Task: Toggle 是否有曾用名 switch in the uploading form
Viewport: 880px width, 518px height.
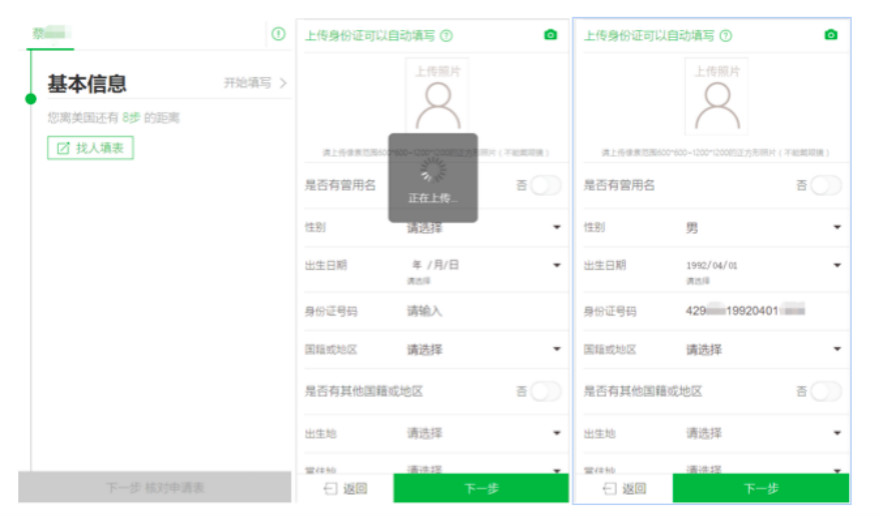Action: (545, 185)
